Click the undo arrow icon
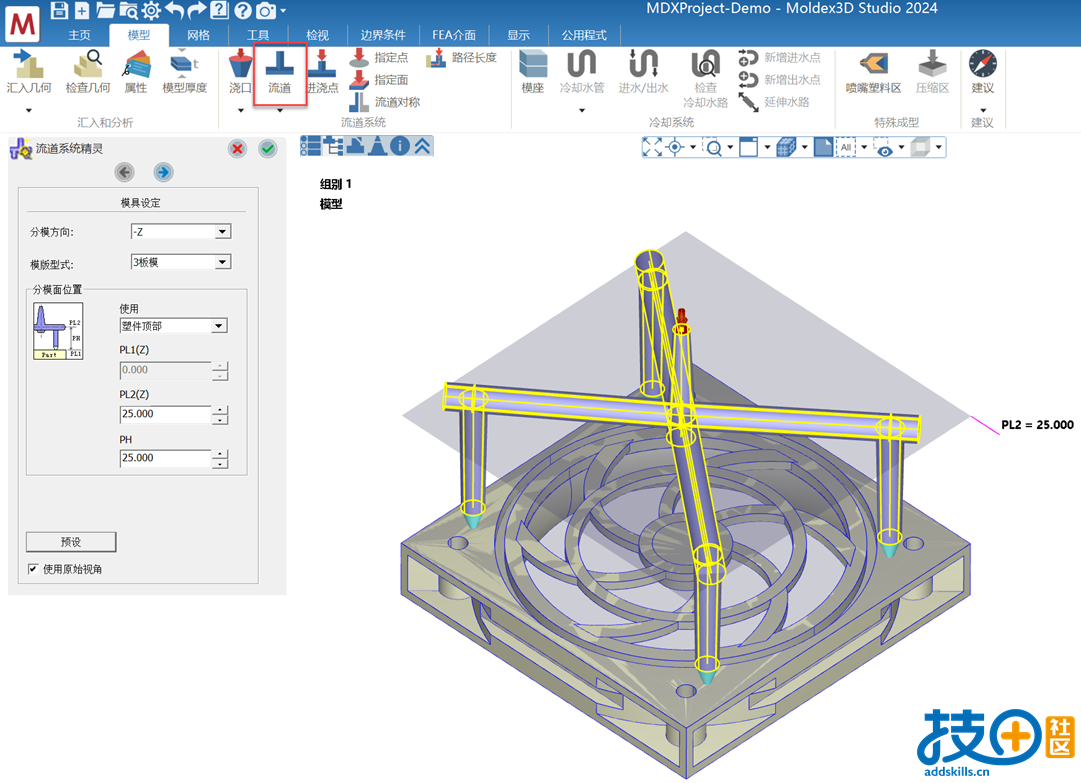Viewport: 1081px width, 783px height. (x=174, y=10)
